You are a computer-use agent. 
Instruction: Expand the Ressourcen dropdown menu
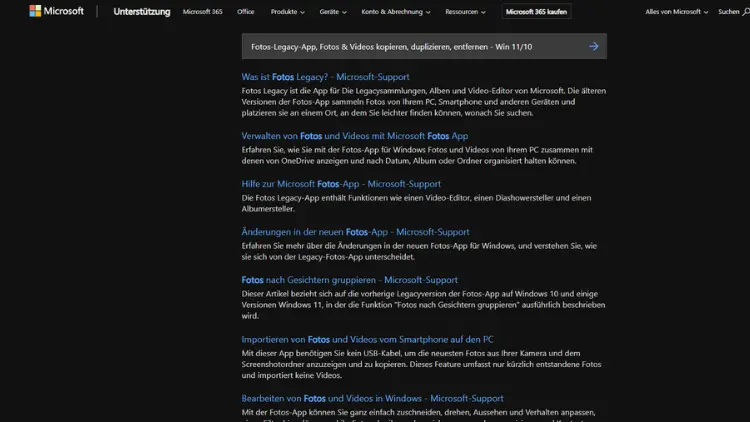pos(465,11)
